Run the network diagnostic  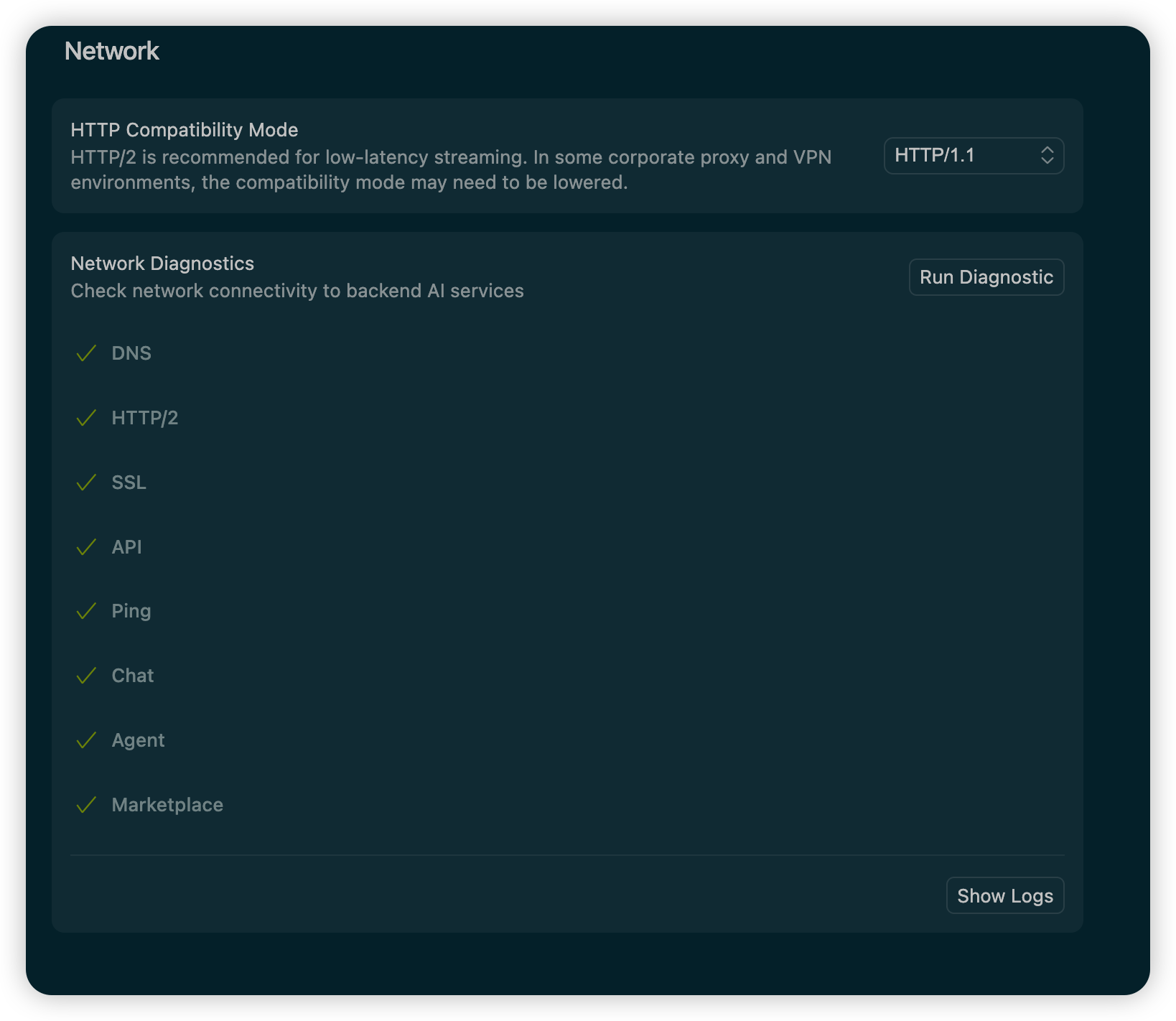[x=986, y=277]
